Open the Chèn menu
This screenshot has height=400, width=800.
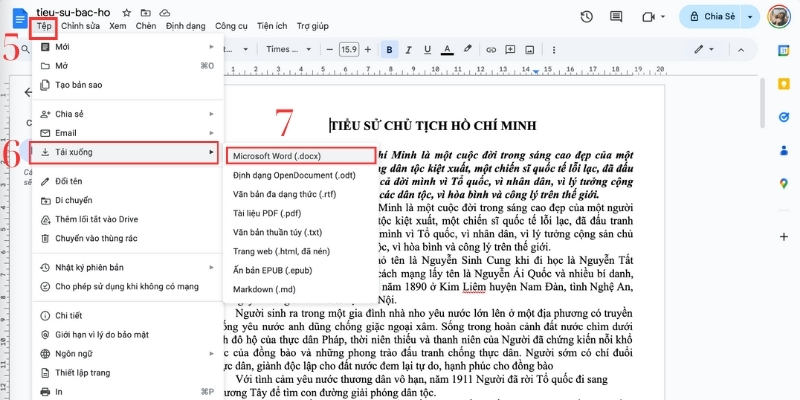click(146, 26)
